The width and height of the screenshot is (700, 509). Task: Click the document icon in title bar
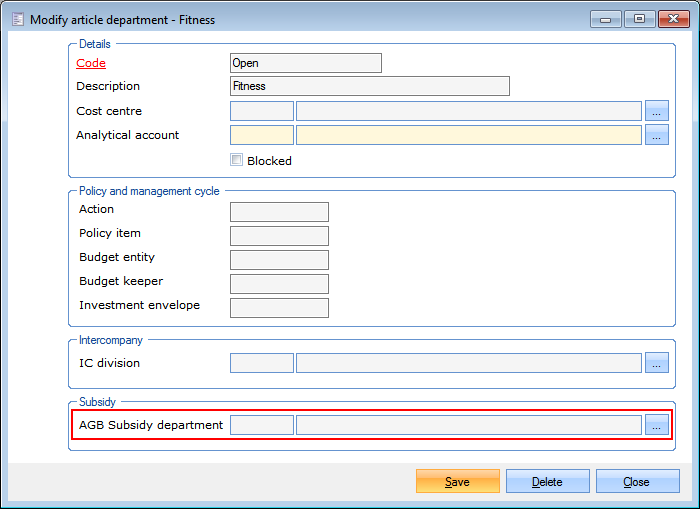[x=17, y=19]
